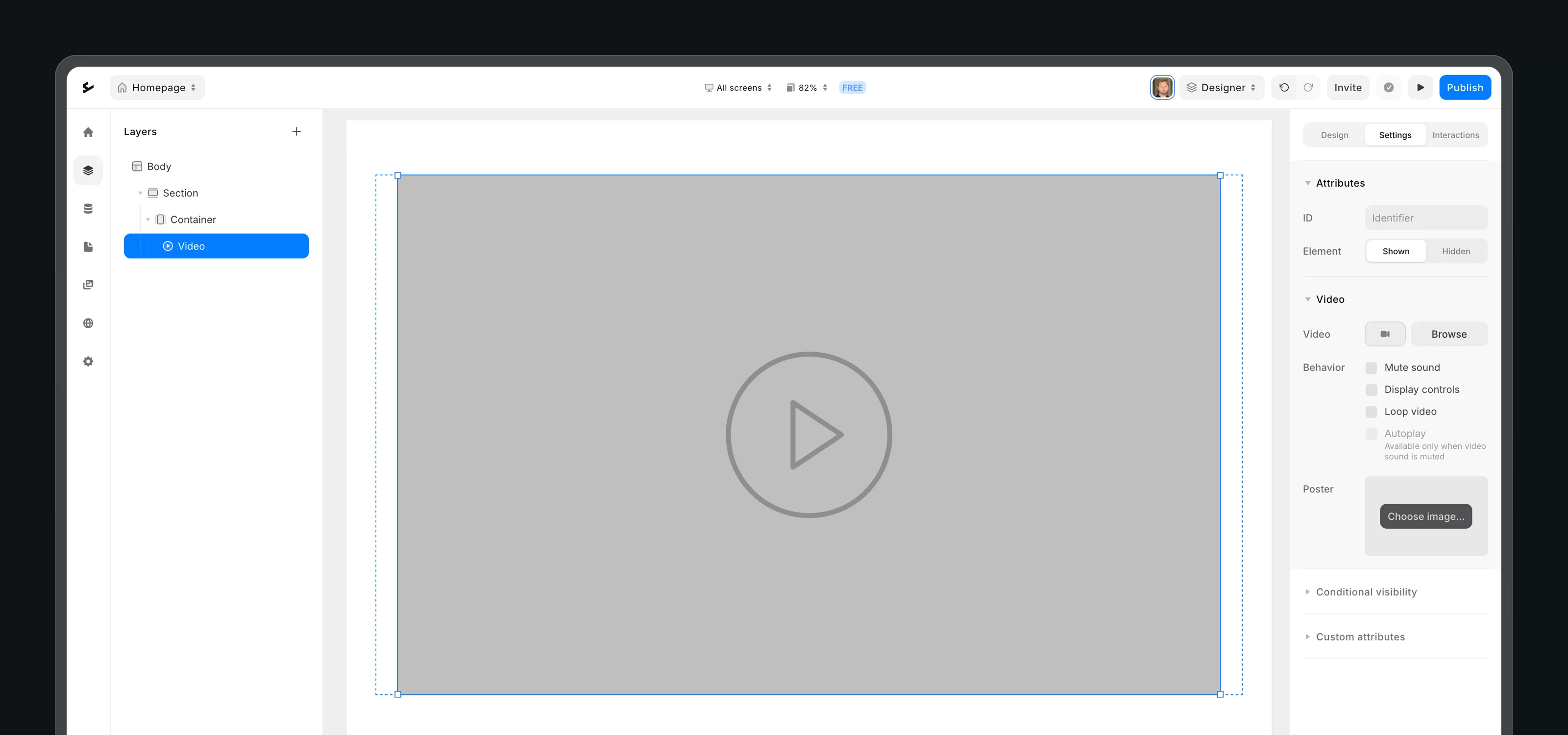
Task: Click the Pages panel icon in sidebar
Action: [88, 246]
